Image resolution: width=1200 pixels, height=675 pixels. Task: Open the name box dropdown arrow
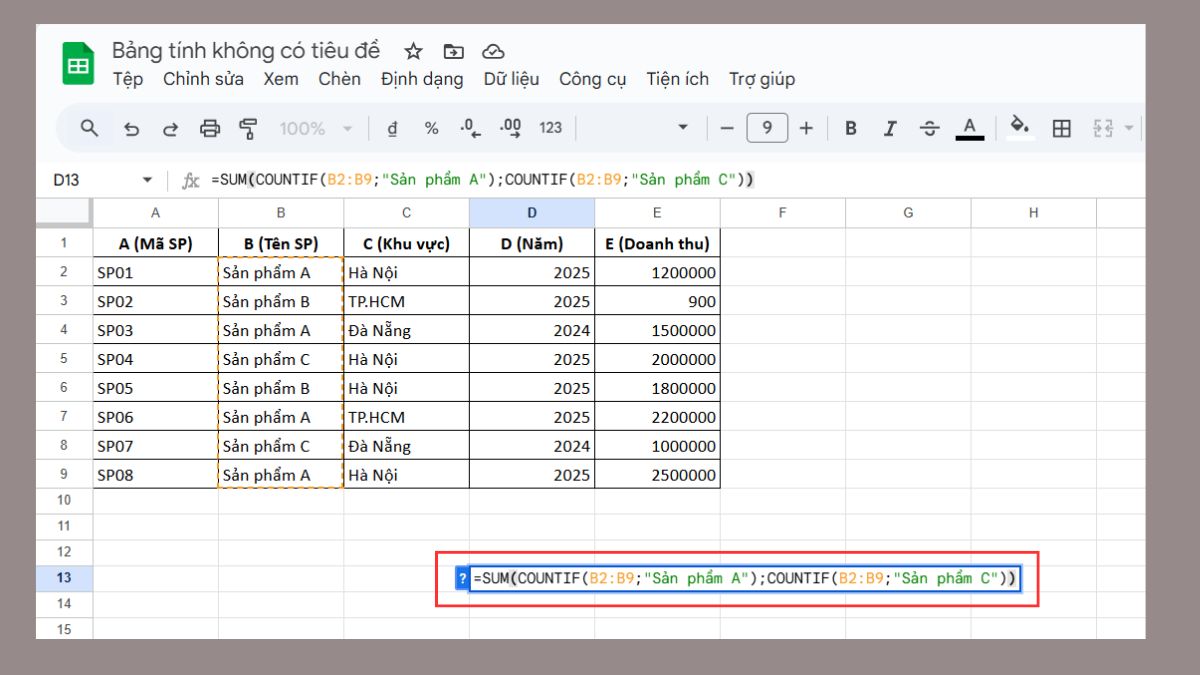[x=147, y=180]
